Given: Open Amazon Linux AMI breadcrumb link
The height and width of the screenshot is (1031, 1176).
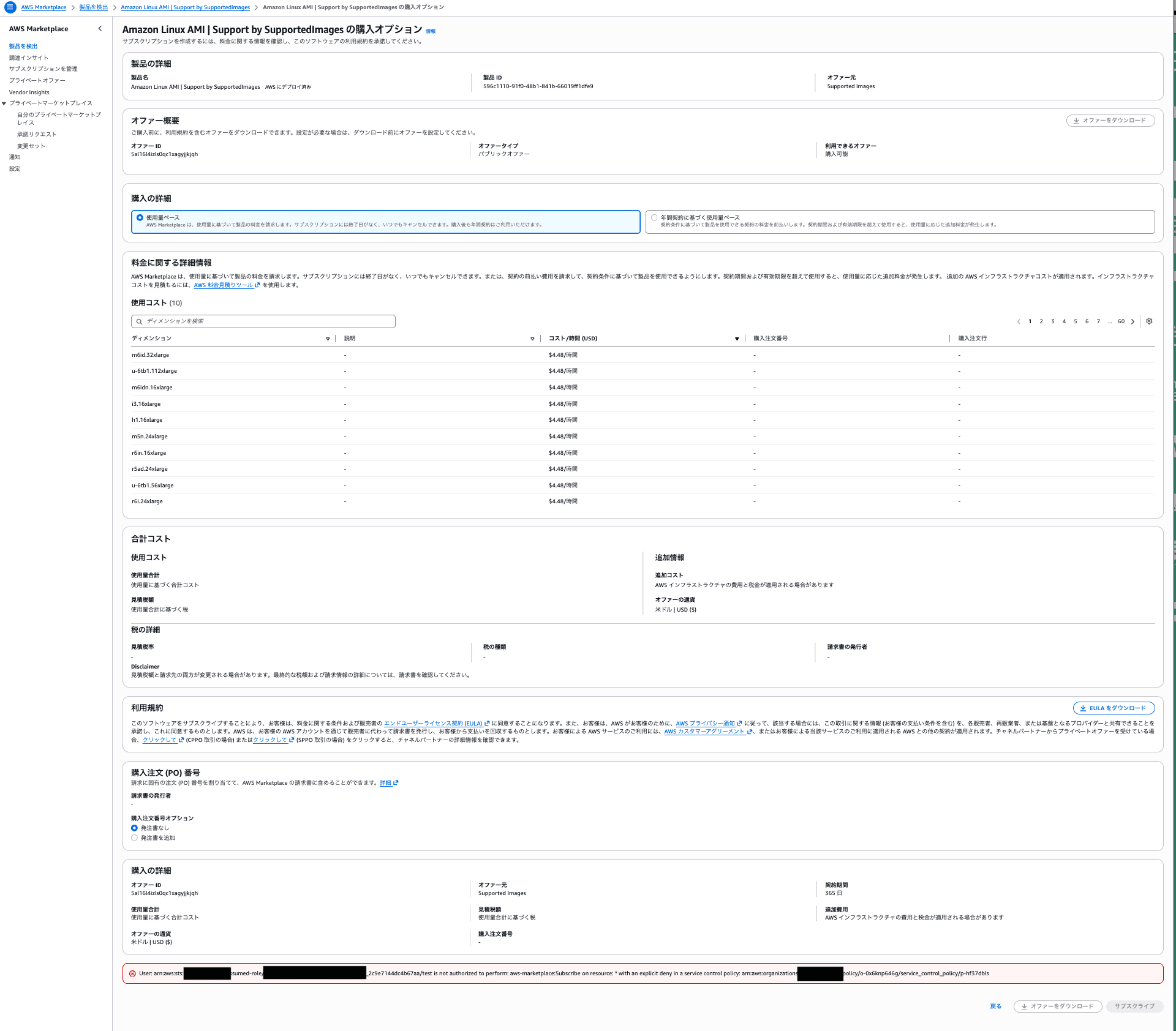Looking at the screenshot, I should pos(186,7).
